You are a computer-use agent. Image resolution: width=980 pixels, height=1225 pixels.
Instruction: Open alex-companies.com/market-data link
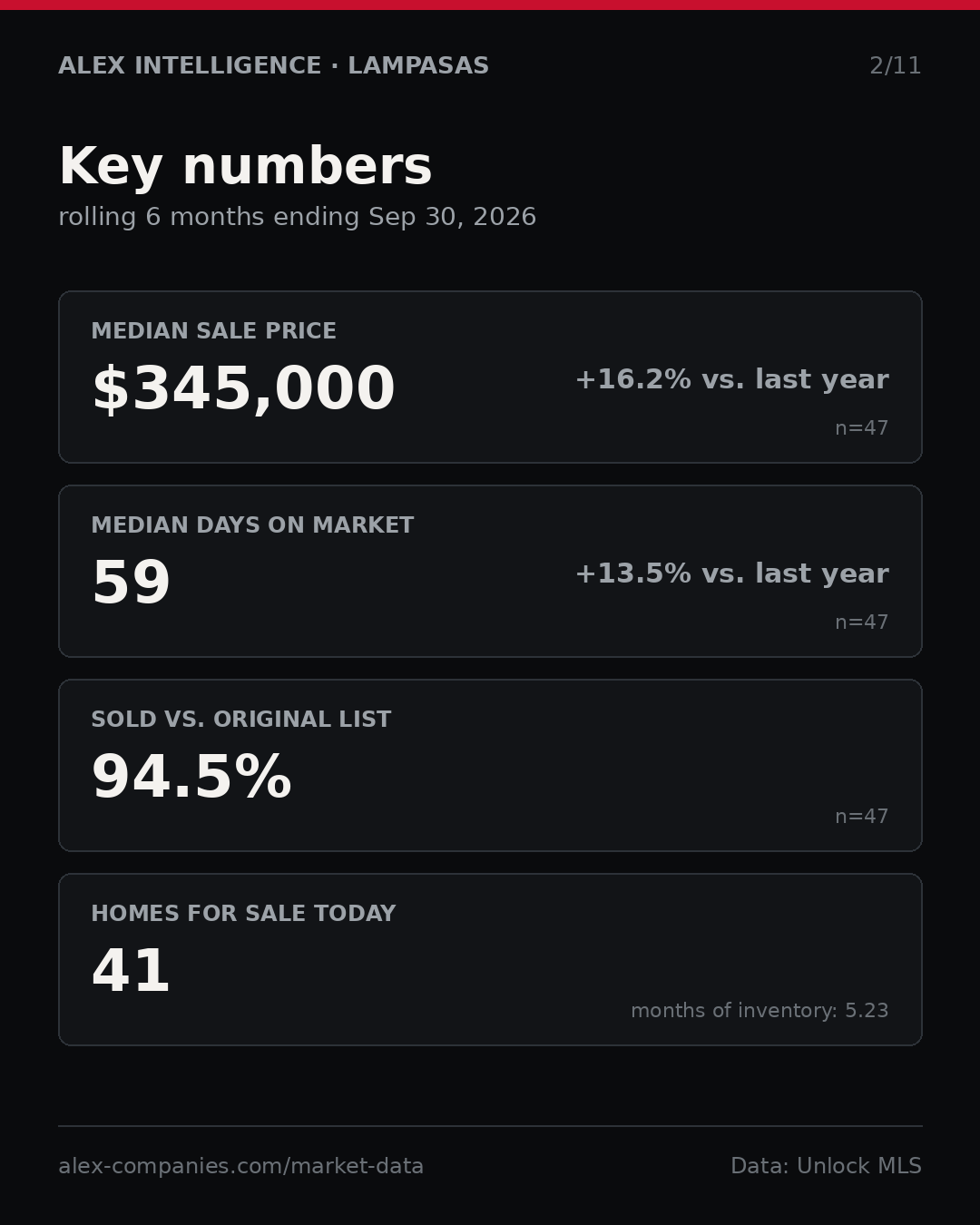coord(241,1166)
